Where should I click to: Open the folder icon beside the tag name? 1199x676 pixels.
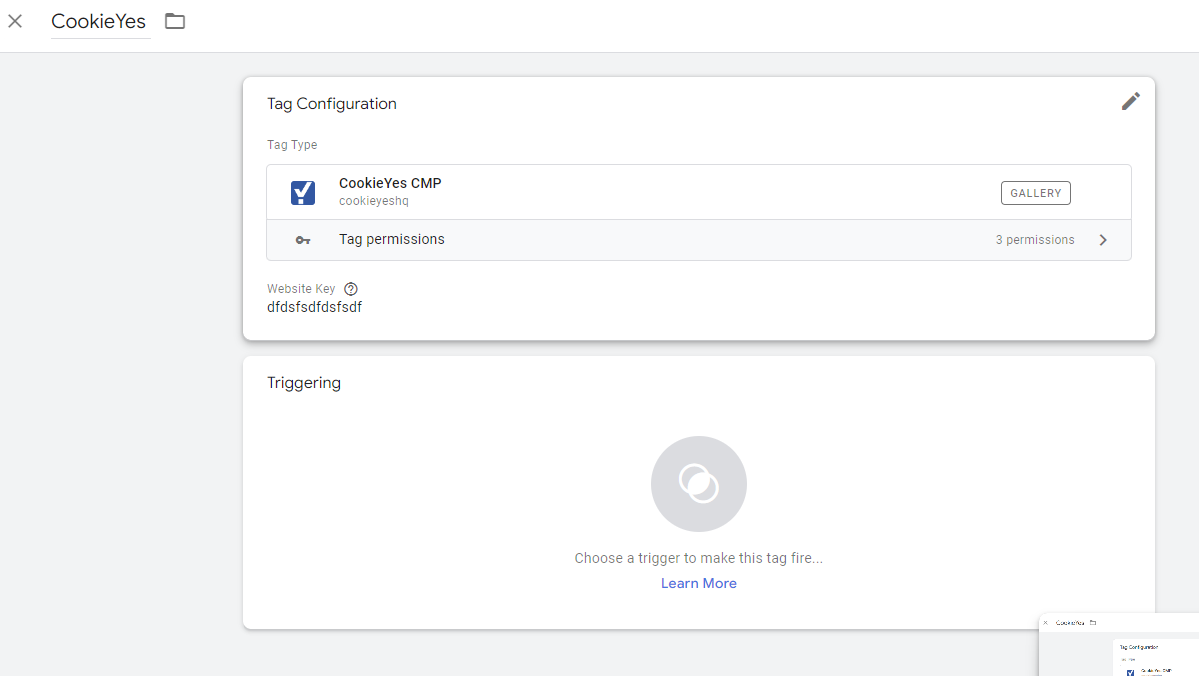(175, 21)
